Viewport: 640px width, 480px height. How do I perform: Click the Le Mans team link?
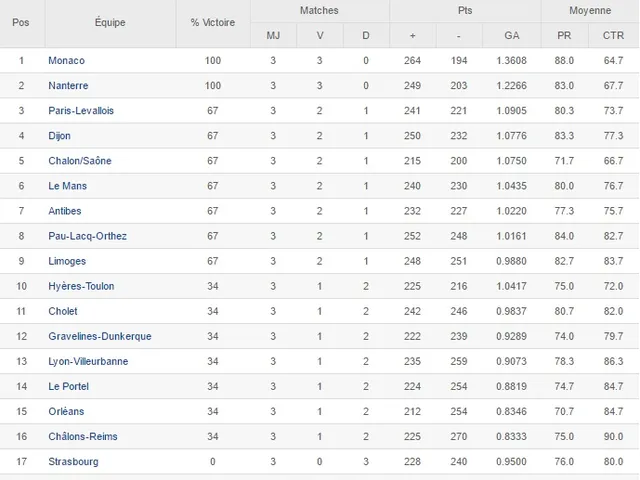pyautogui.click(x=66, y=186)
